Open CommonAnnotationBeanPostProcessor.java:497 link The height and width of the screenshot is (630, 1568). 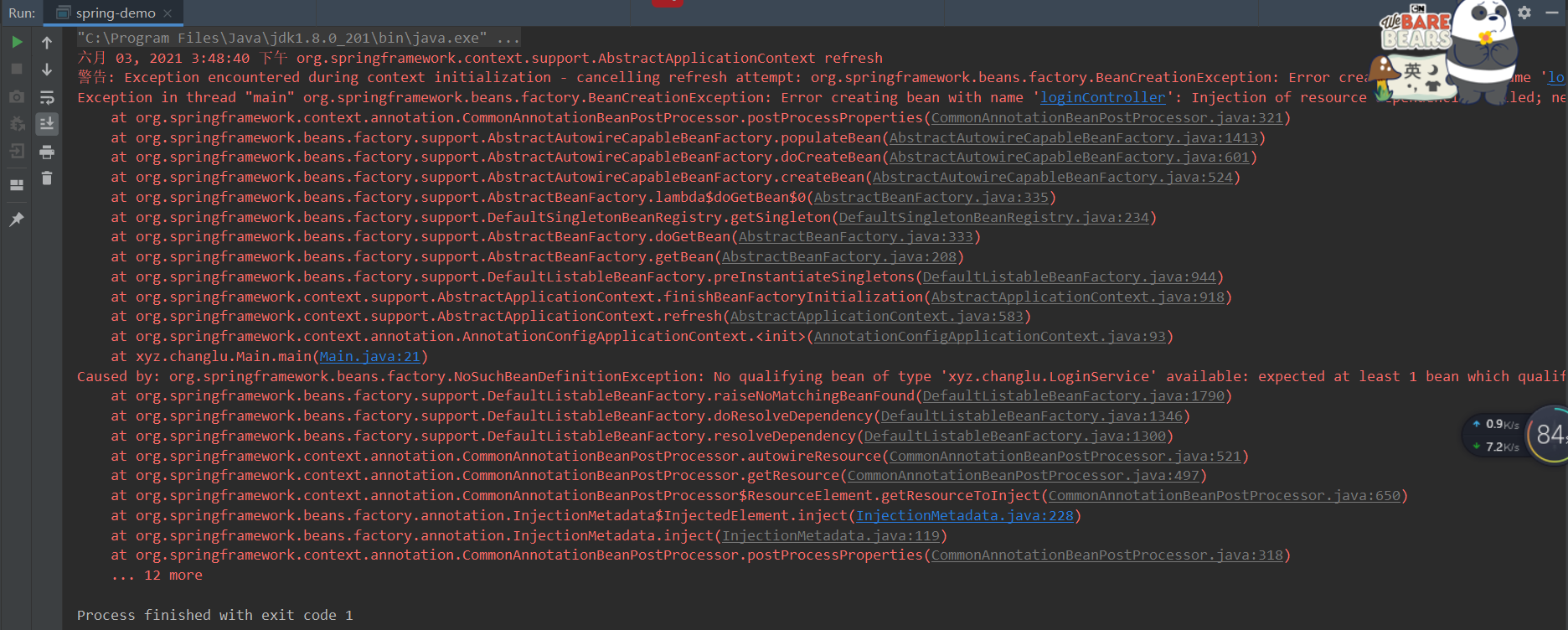(x=1023, y=475)
